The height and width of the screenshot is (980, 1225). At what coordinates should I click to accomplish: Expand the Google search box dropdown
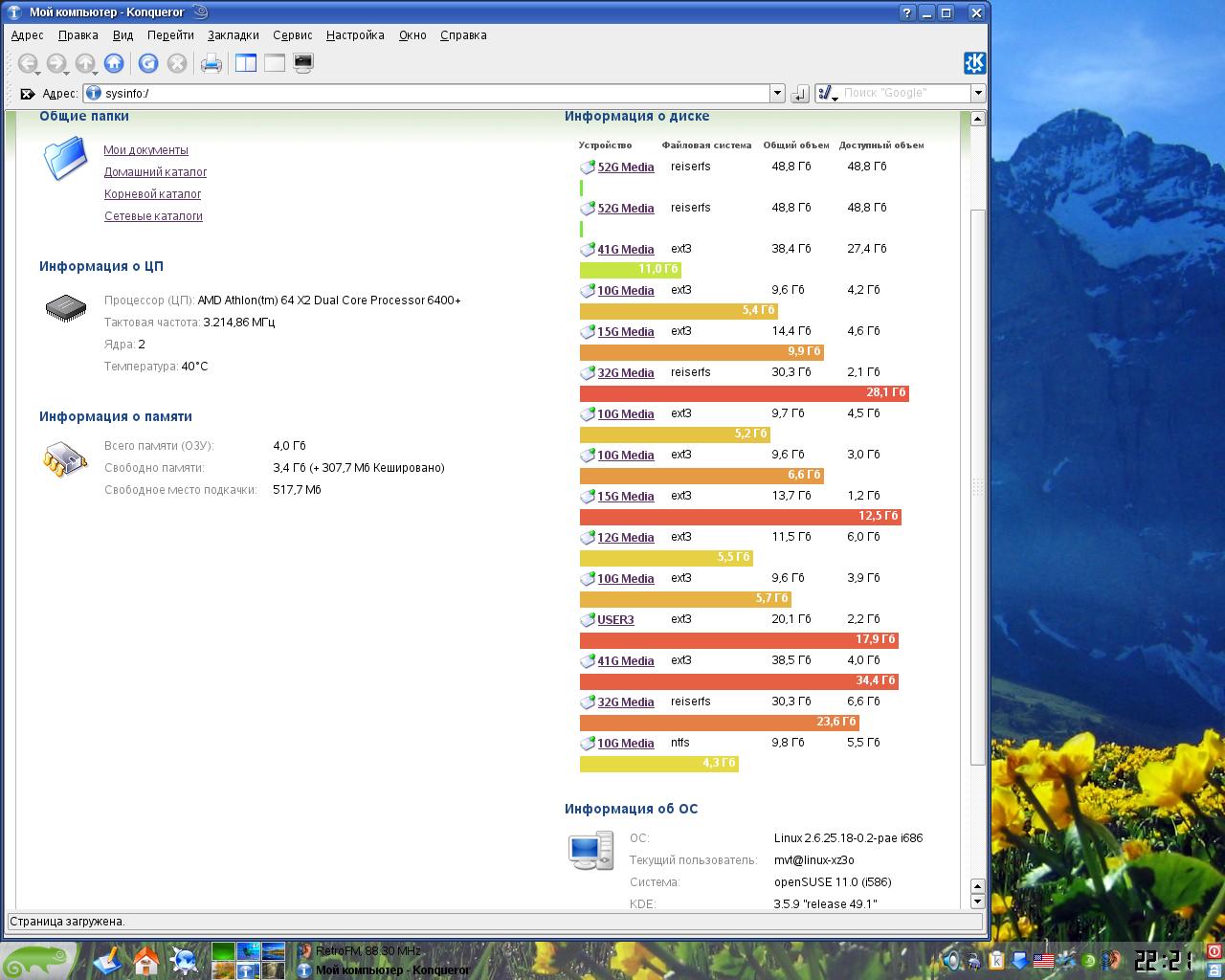977,94
